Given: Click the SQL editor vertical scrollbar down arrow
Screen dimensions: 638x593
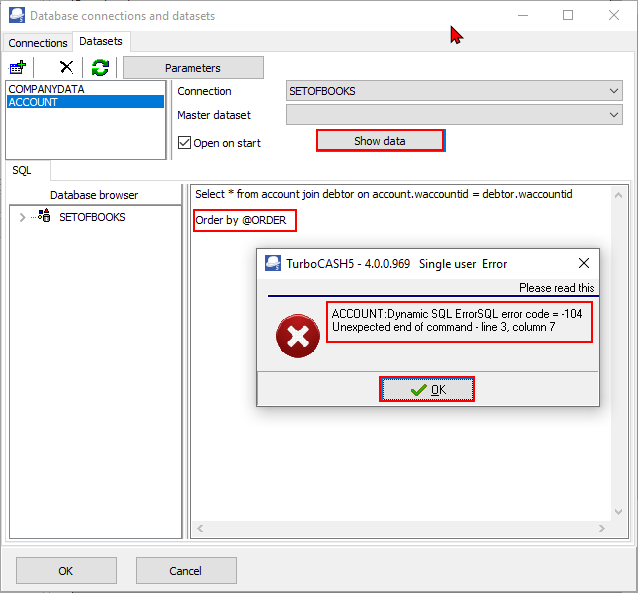Looking at the screenshot, I should click(618, 512).
